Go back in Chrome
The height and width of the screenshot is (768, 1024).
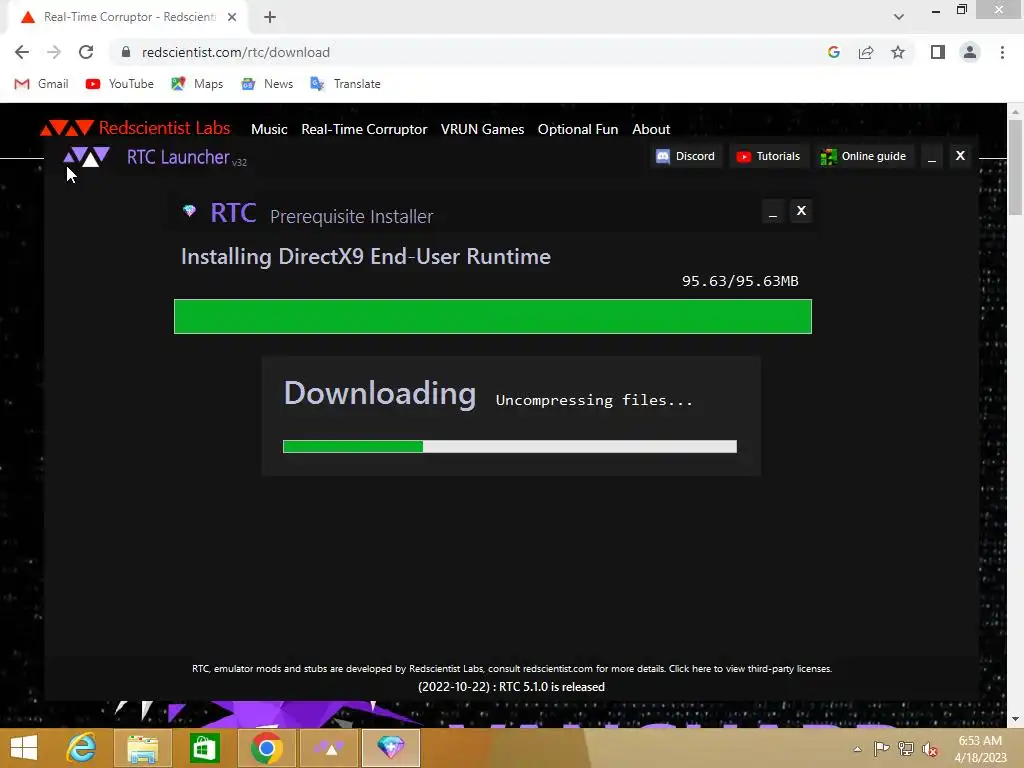(x=22, y=52)
